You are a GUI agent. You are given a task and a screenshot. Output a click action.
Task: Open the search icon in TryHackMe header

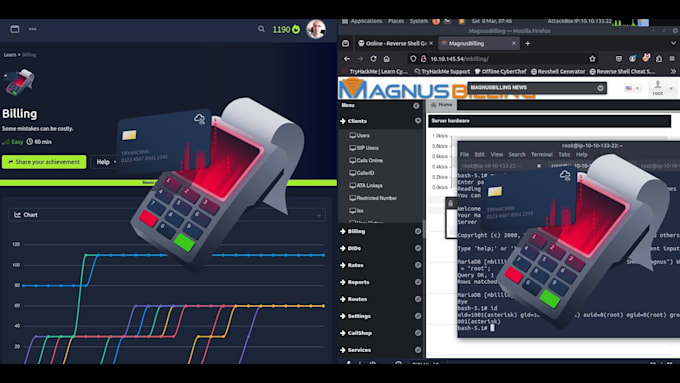[x=261, y=29]
